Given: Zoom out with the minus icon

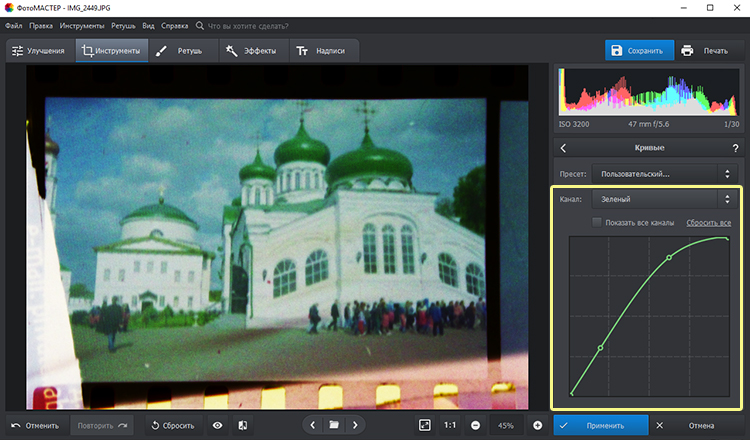Looking at the screenshot, I should pyautogui.click(x=475, y=425).
